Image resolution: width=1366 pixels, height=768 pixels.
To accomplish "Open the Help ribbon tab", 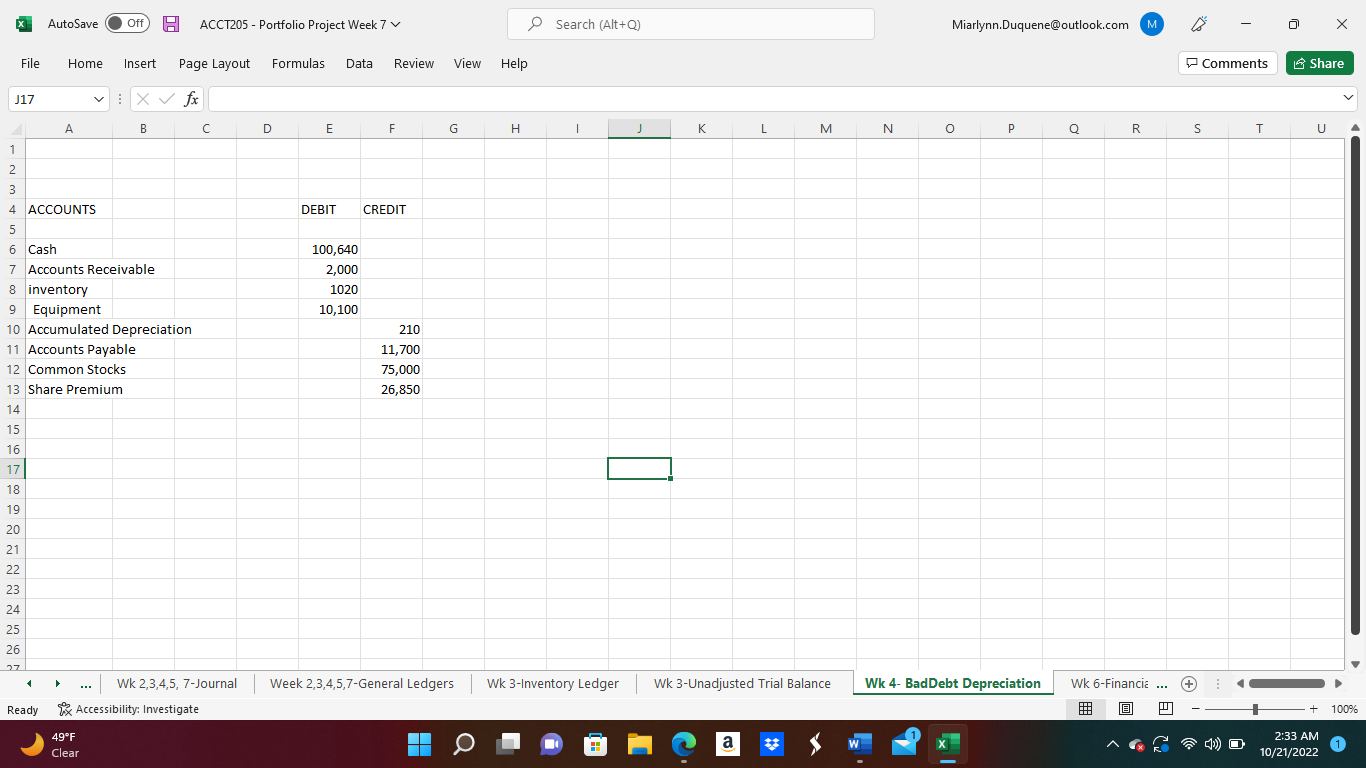I will click(514, 63).
